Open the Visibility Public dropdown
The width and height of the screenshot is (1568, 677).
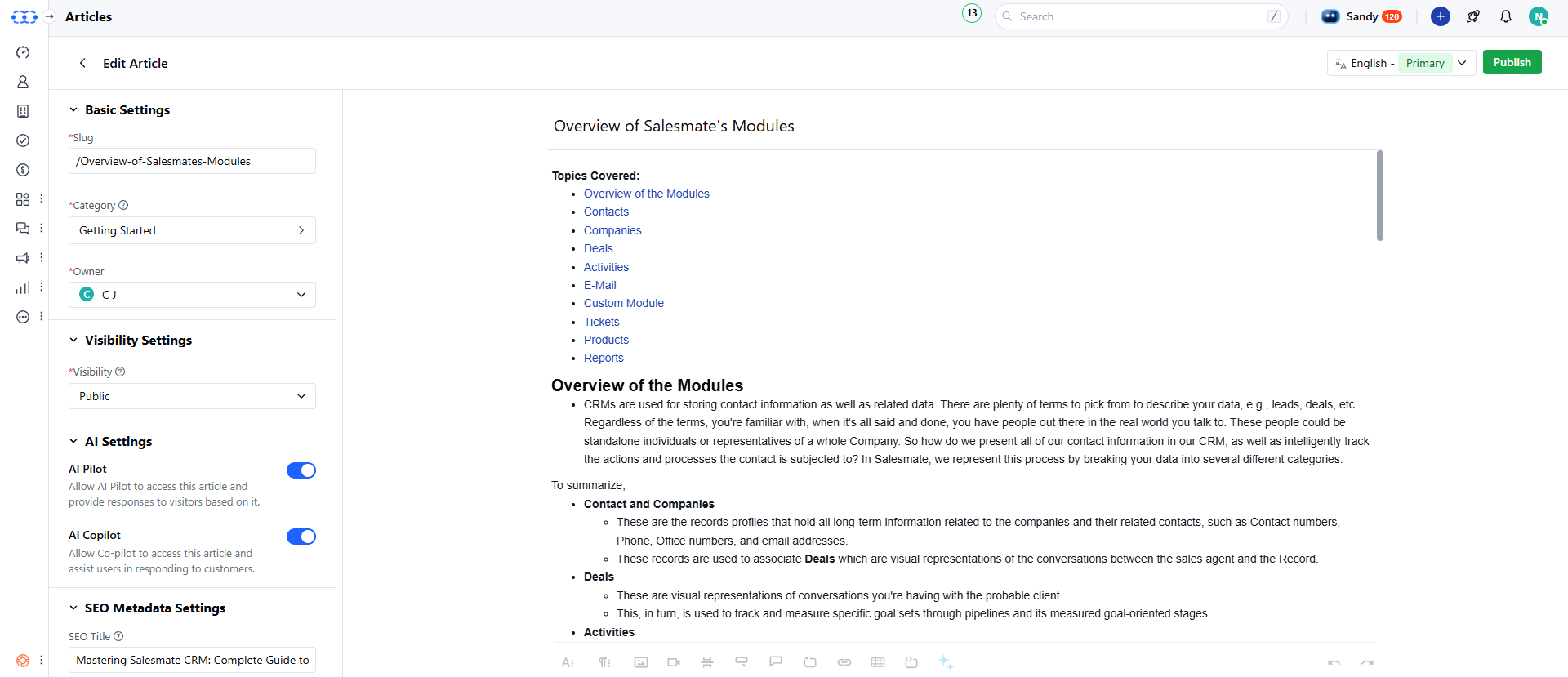192,396
